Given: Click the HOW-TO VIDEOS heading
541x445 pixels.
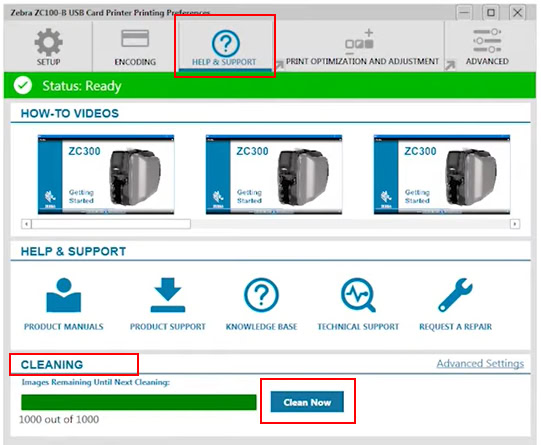Looking at the screenshot, I should pyautogui.click(x=70, y=113).
